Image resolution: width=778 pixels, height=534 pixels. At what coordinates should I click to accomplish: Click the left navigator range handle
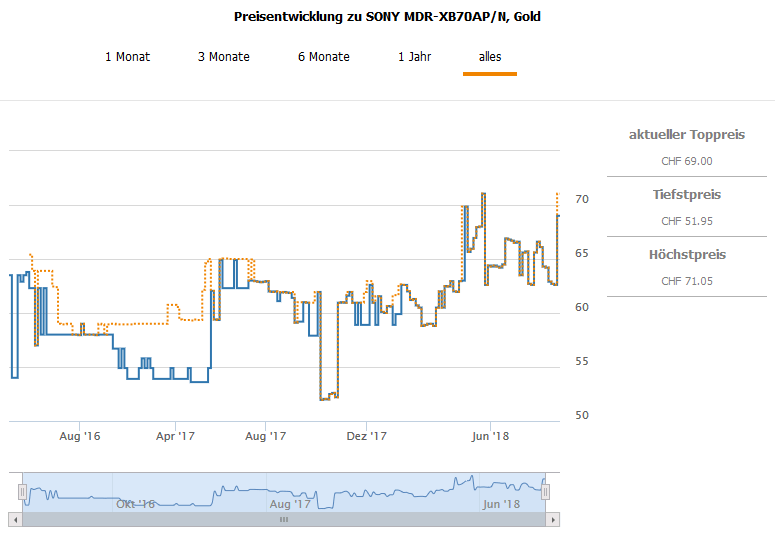(x=22, y=491)
